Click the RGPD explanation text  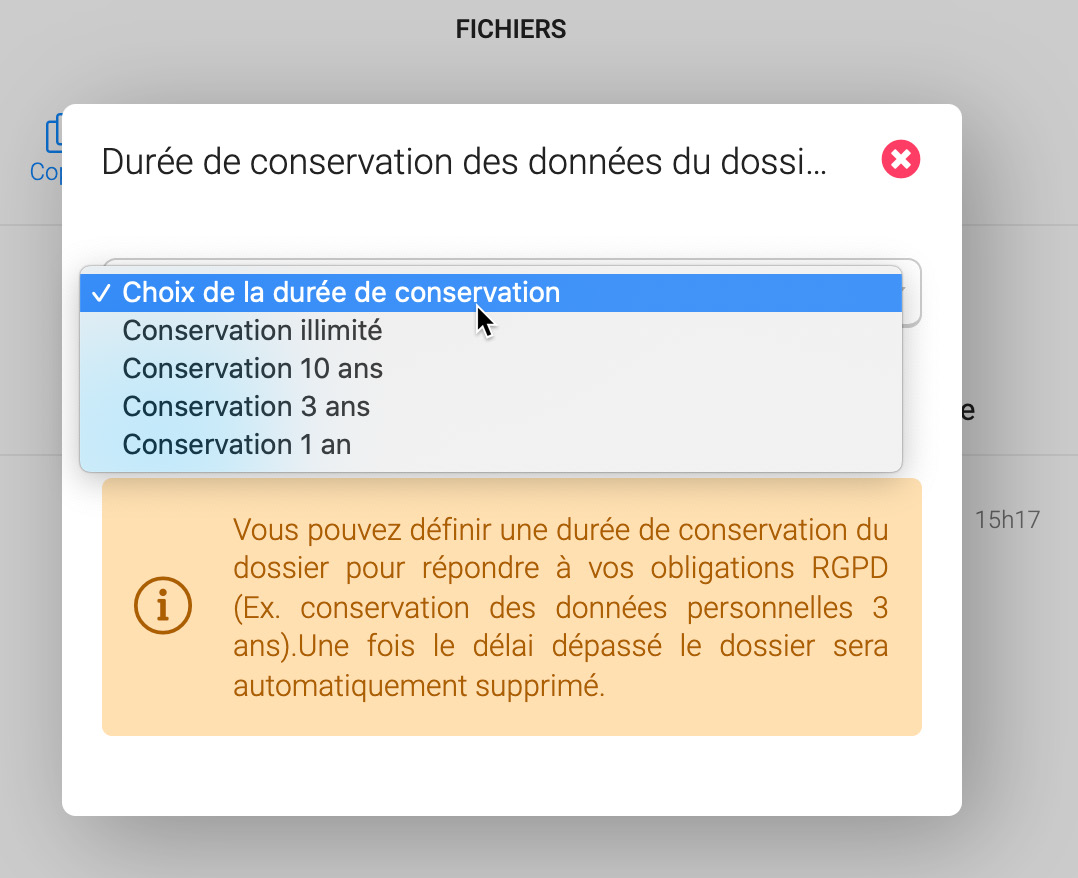pos(560,607)
